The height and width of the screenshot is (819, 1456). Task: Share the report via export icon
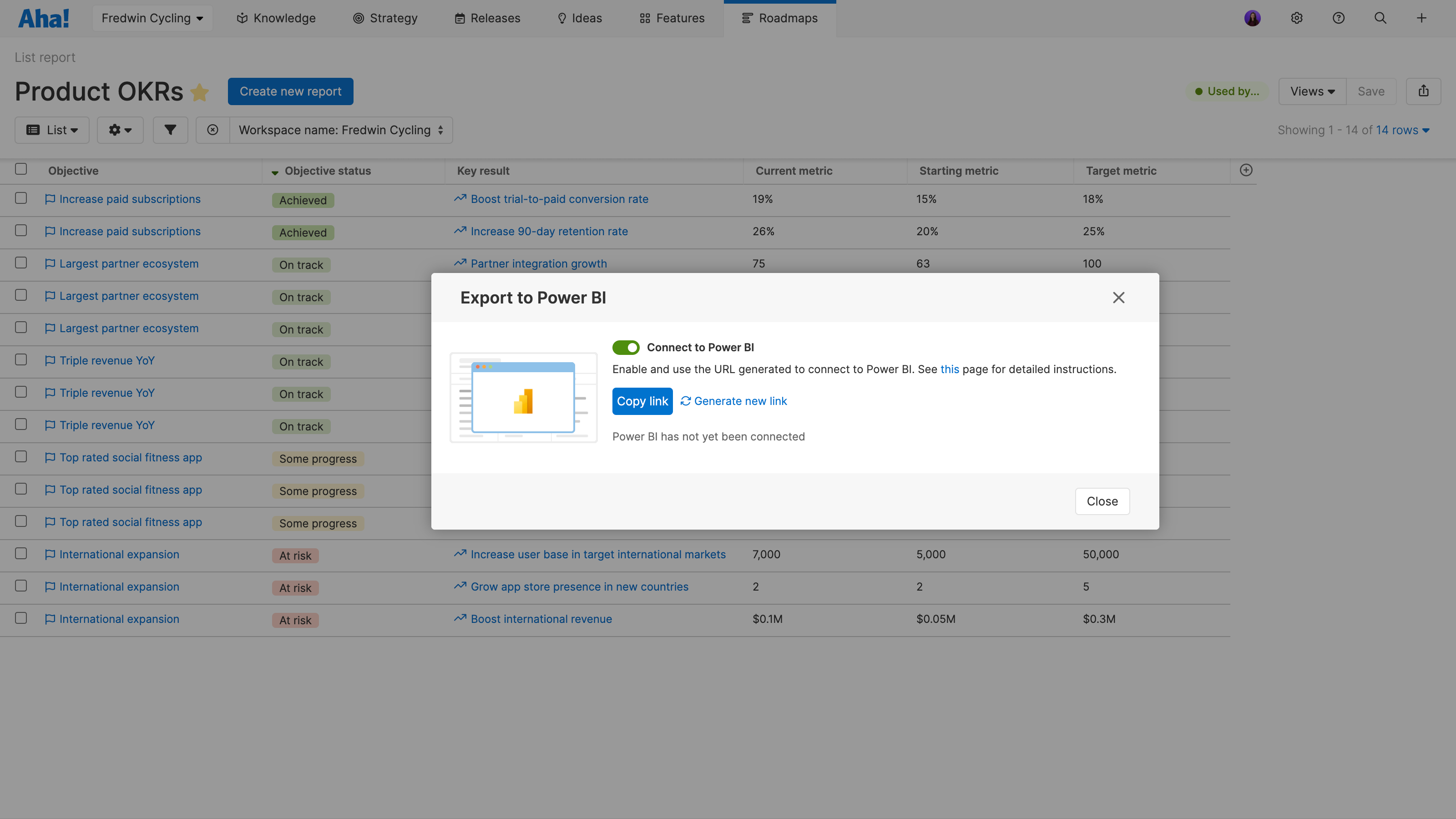tap(1424, 91)
